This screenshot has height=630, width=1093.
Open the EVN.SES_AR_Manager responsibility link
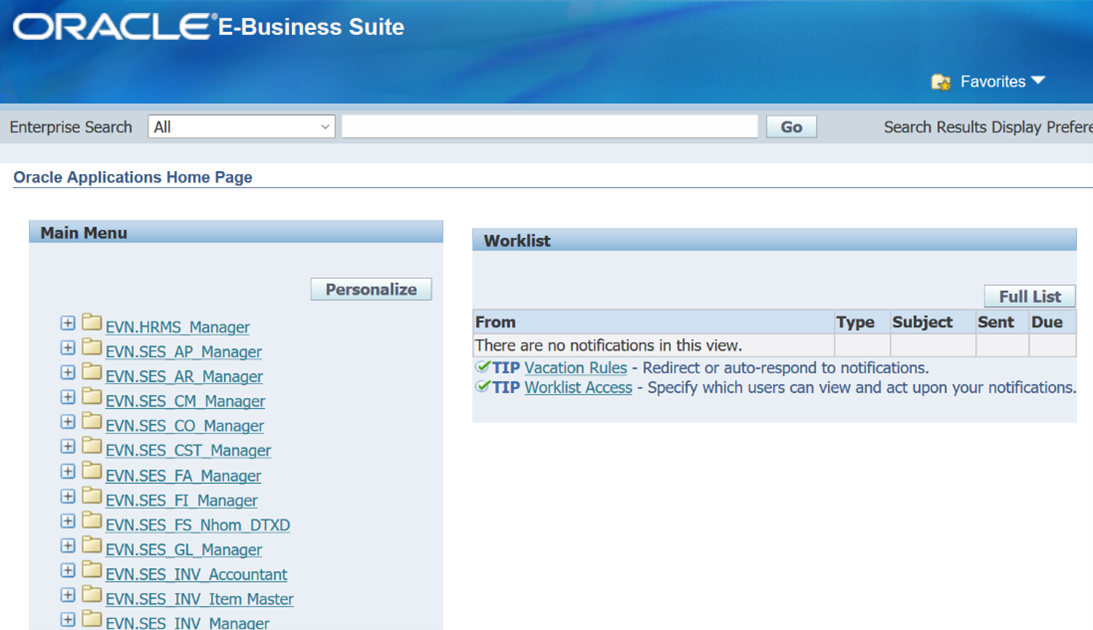tap(184, 376)
